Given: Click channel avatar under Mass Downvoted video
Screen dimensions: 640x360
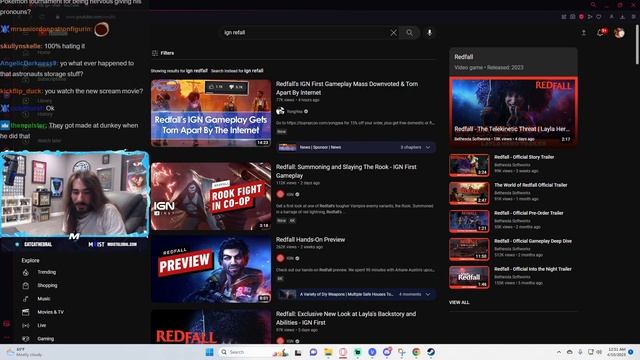Looking at the screenshot, I should (280, 111).
